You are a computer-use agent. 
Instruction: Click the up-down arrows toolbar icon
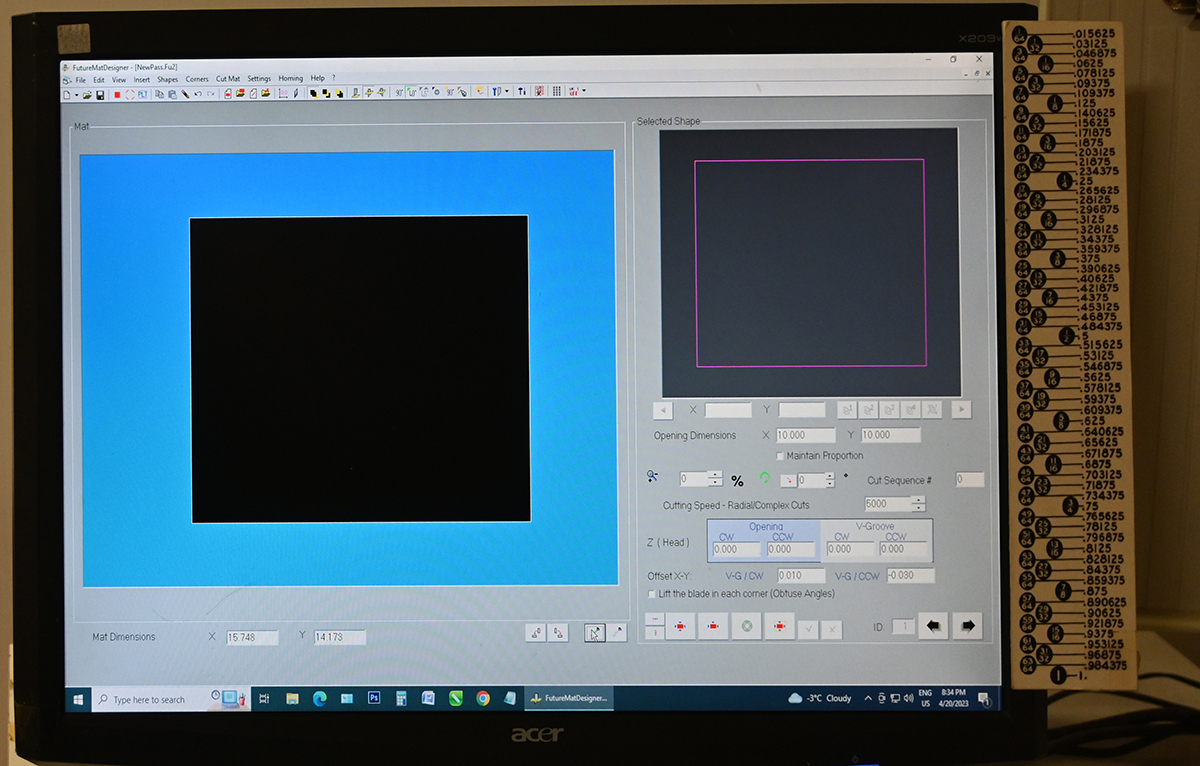click(x=522, y=91)
